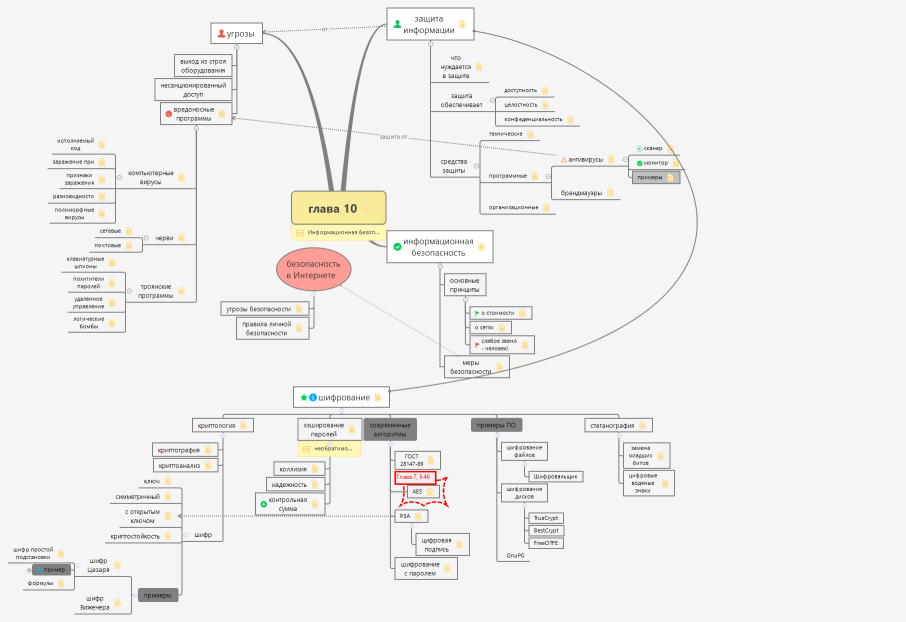Image resolution: width=906 pixels, height=622 pixels.
Task: Click the blue info icon on шифрование
Action: [x=312, y=397]
